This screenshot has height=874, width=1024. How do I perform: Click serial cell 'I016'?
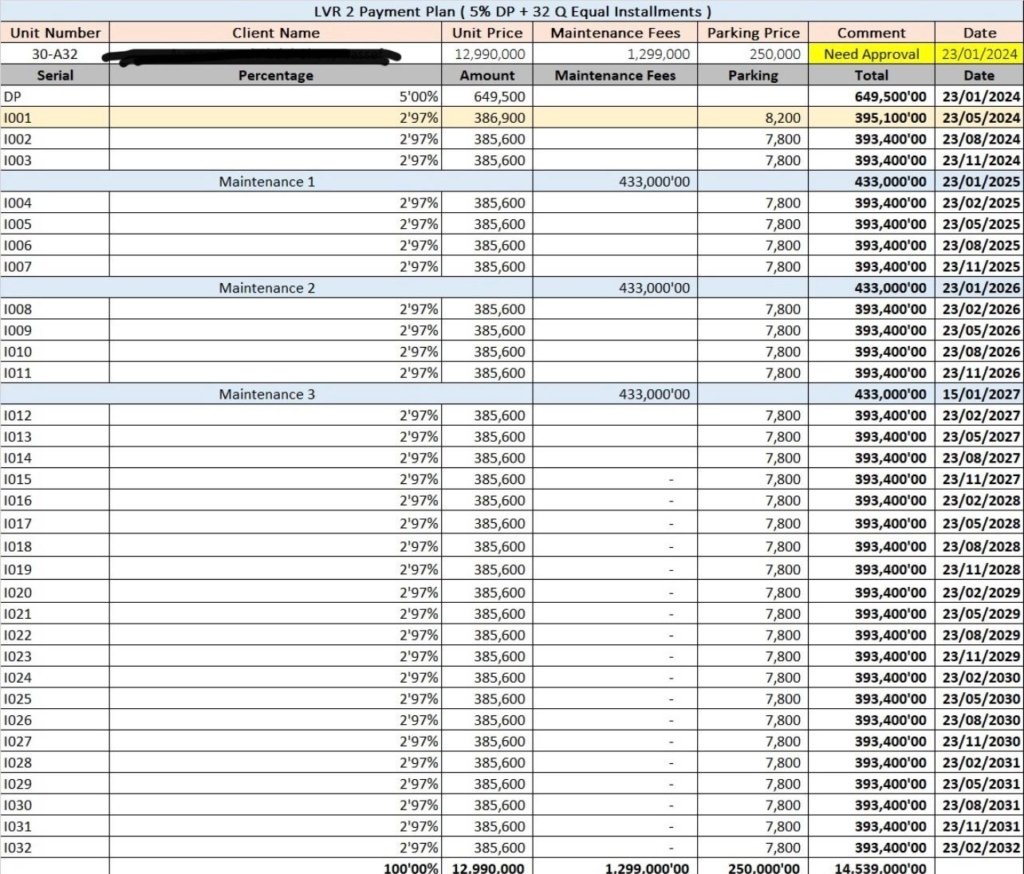[55, 500]
